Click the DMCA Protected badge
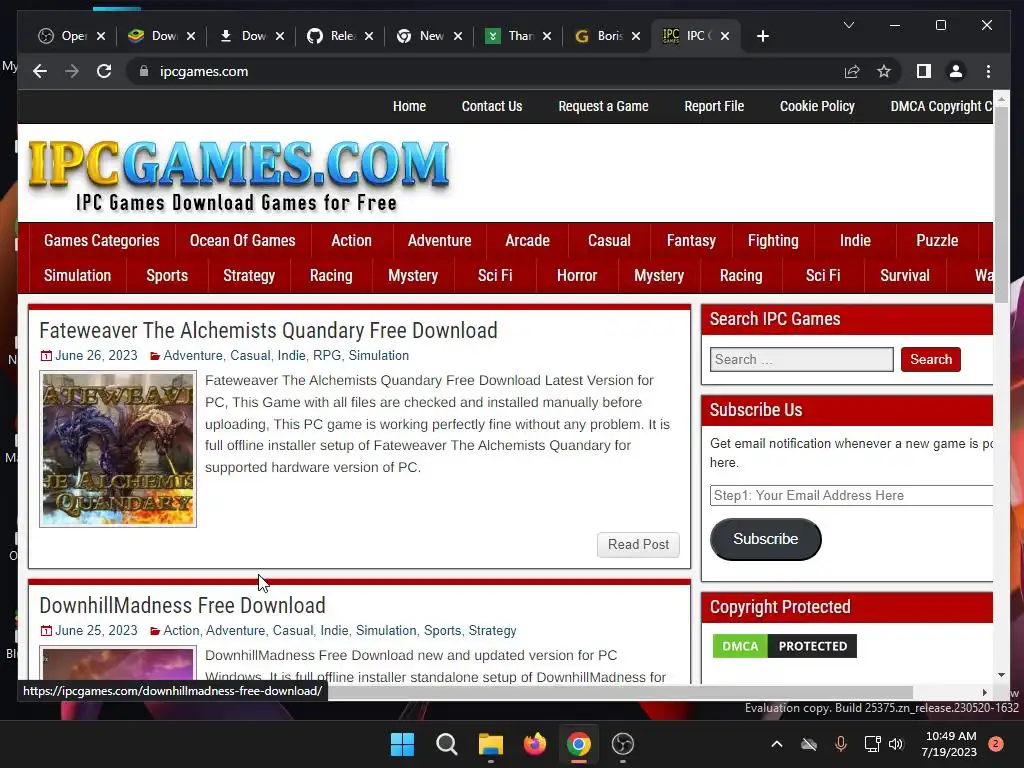Image resolution: width=1024 pixels, height=768 pixels. pyautogui.click(x=784, y=646)
